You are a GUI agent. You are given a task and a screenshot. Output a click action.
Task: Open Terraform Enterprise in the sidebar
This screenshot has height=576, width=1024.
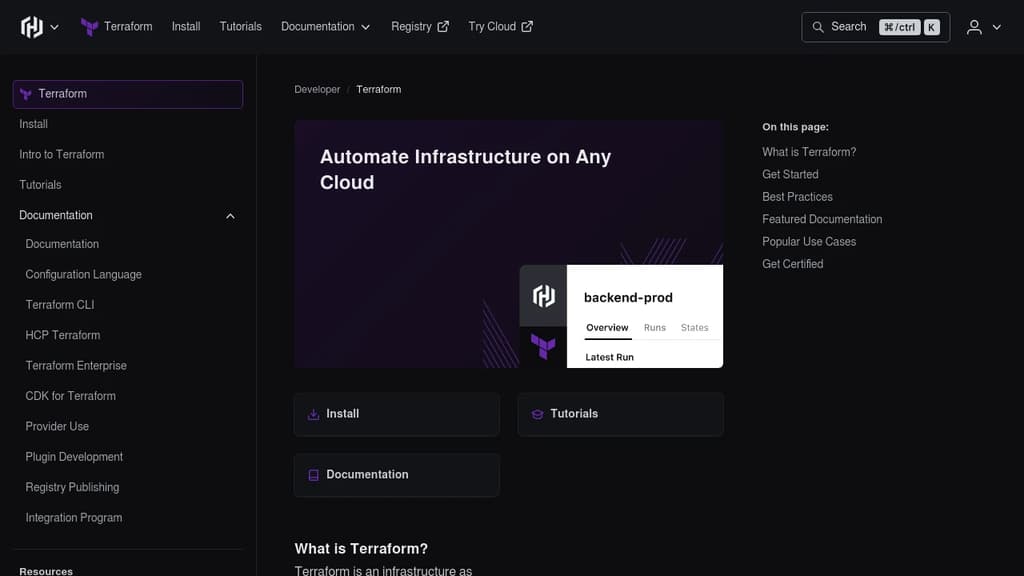coord(76,366)
